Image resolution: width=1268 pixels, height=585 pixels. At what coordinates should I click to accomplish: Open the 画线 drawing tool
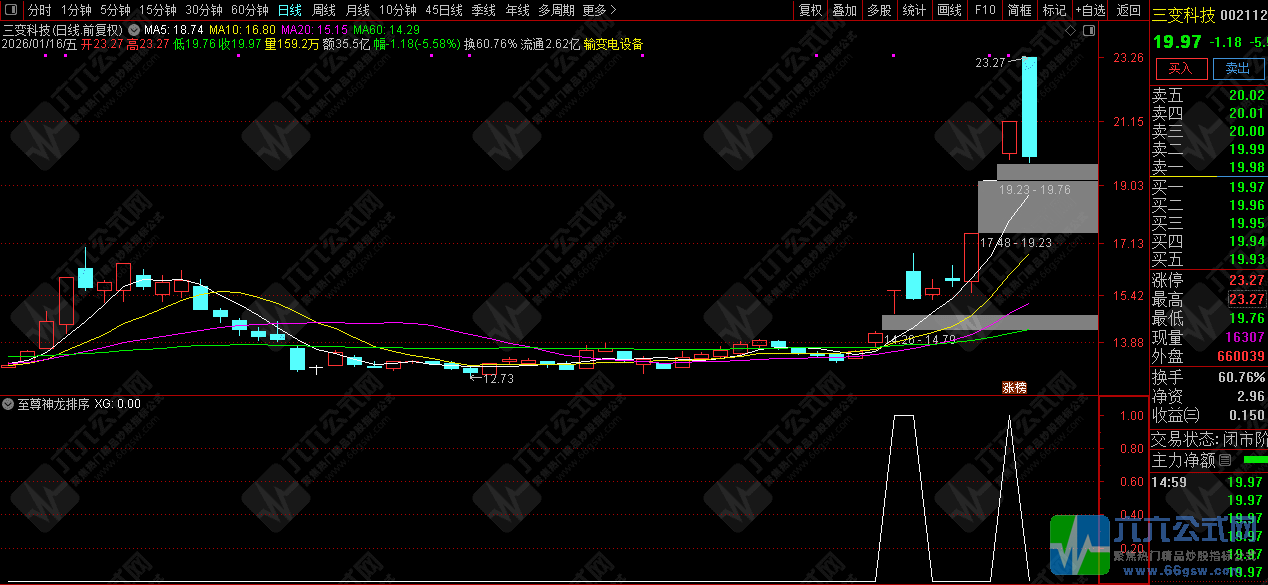pos(949,10)
